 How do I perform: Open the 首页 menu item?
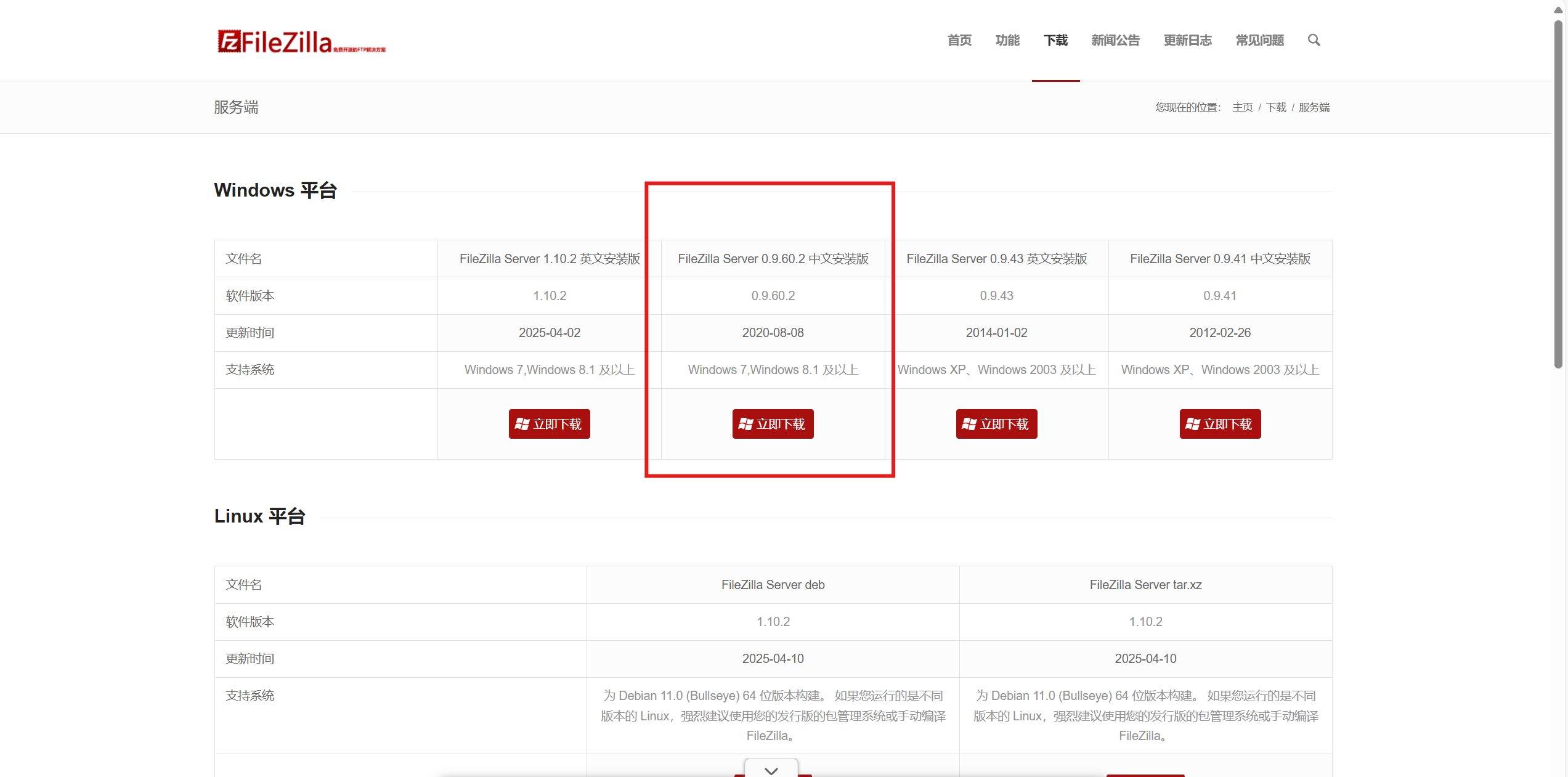click(x=959, y=41)
